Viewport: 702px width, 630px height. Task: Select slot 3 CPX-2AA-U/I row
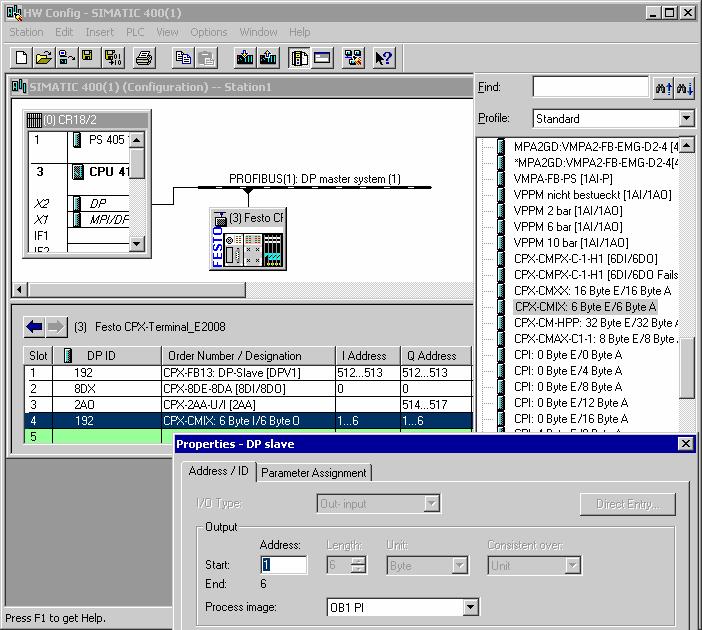(x=248, y=405)
